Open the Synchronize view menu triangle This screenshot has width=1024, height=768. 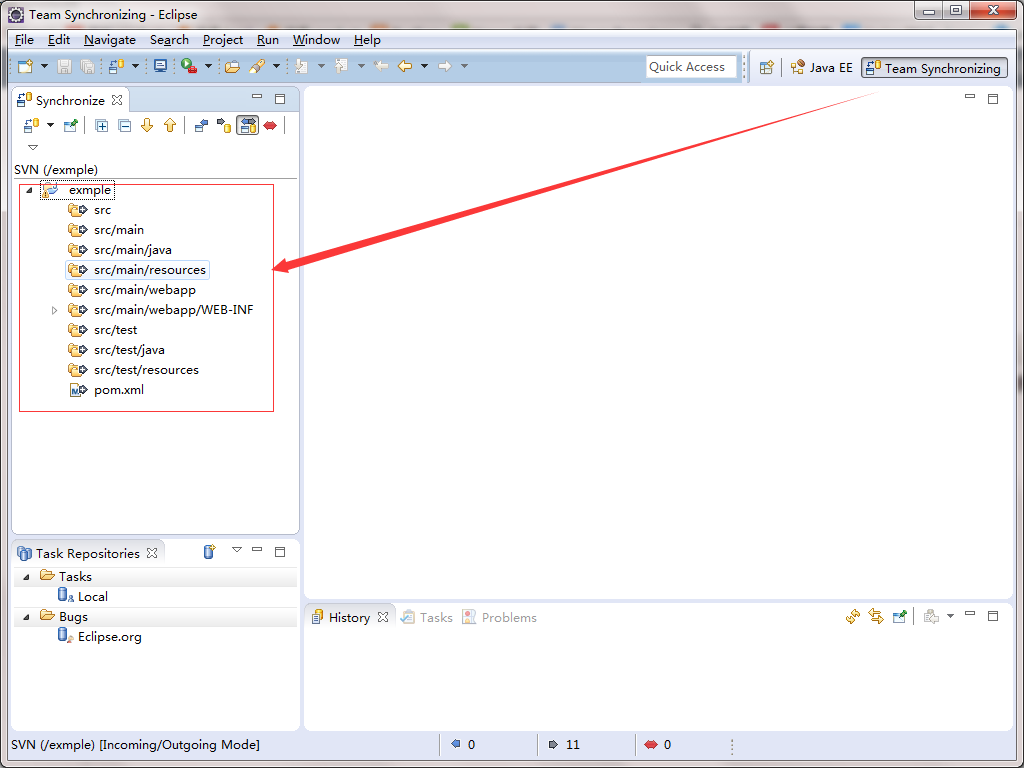coord(33,148)
